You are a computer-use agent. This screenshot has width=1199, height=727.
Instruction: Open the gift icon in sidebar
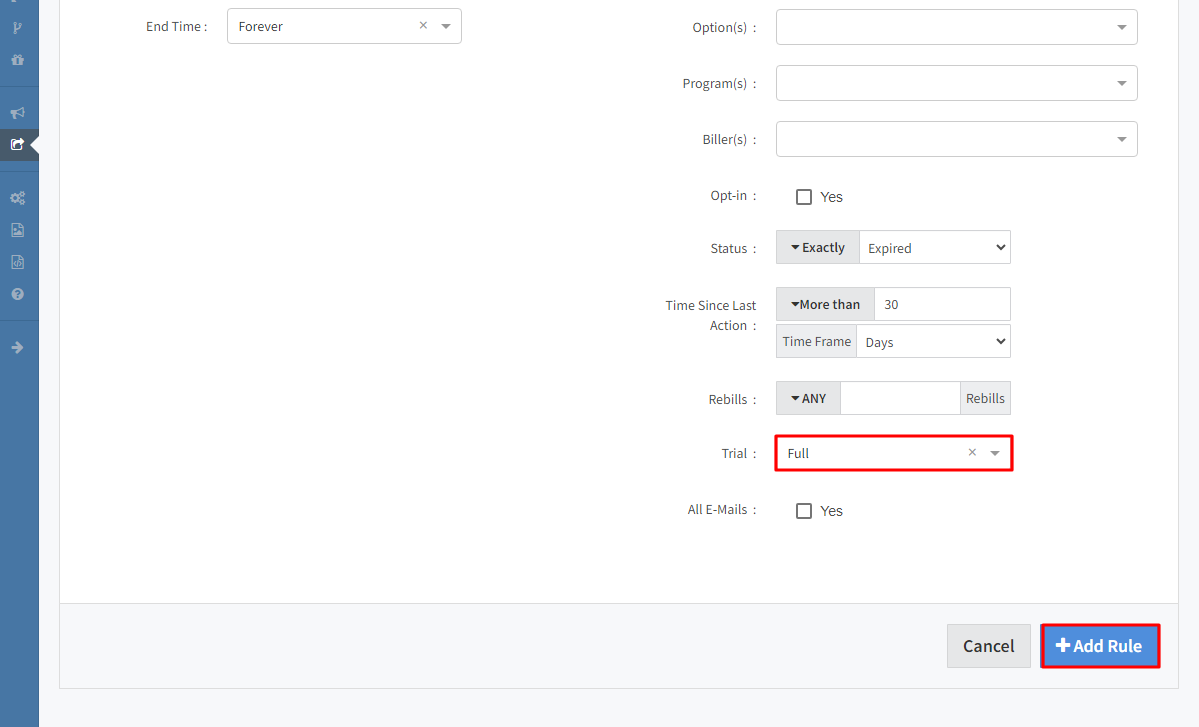17,60
